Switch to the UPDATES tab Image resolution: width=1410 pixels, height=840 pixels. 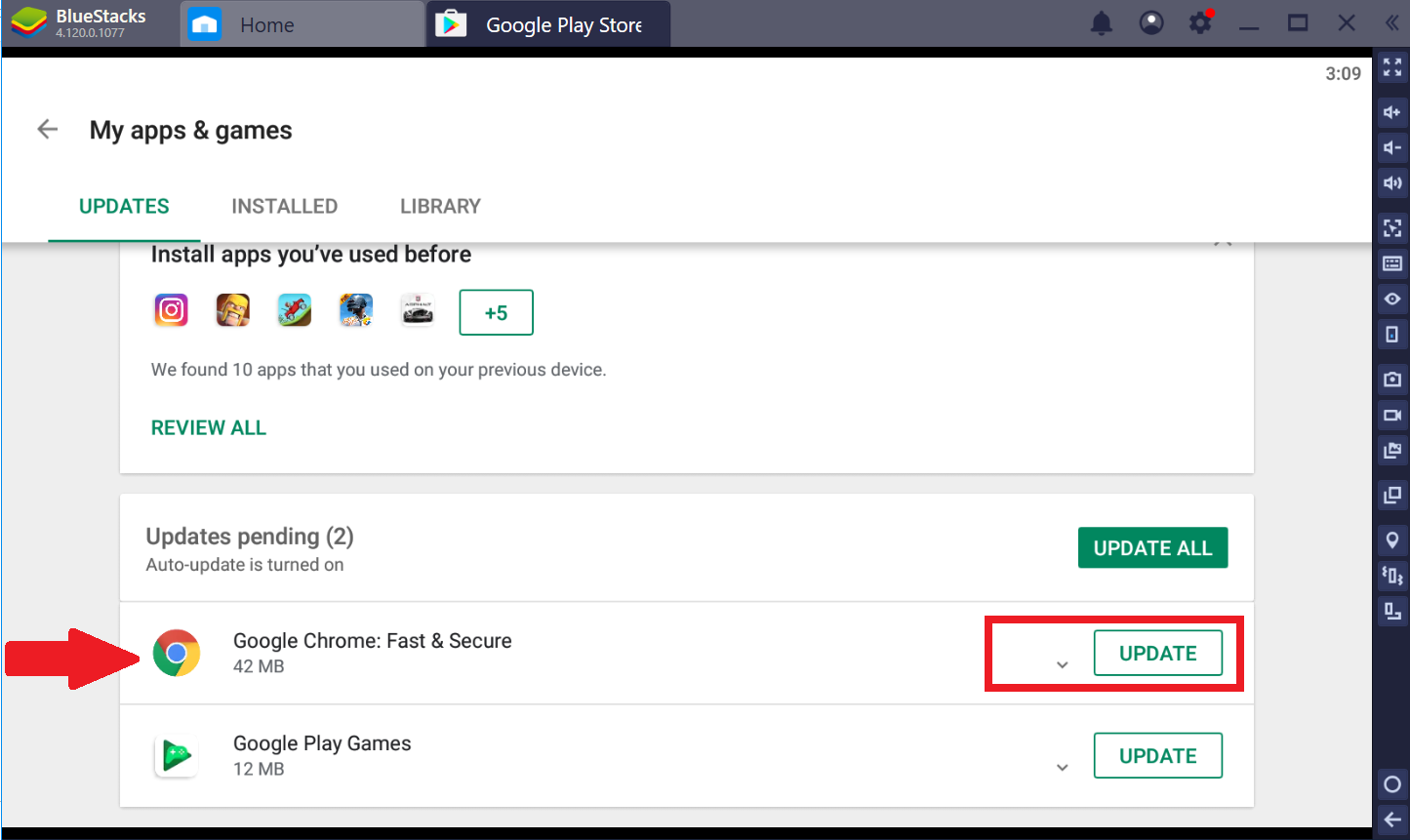[x=124, y=206]
